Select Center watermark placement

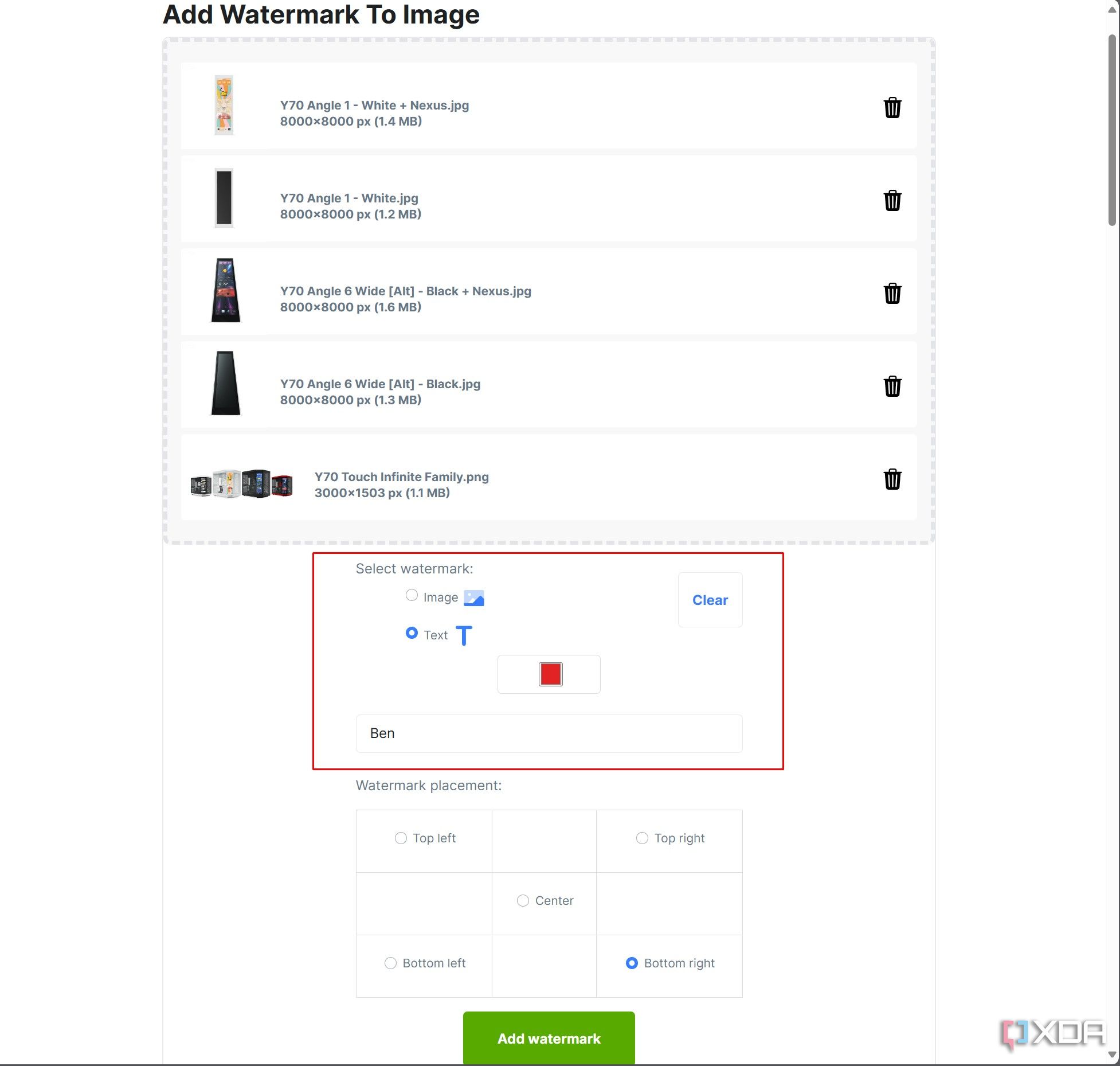[x=524, y=900]
